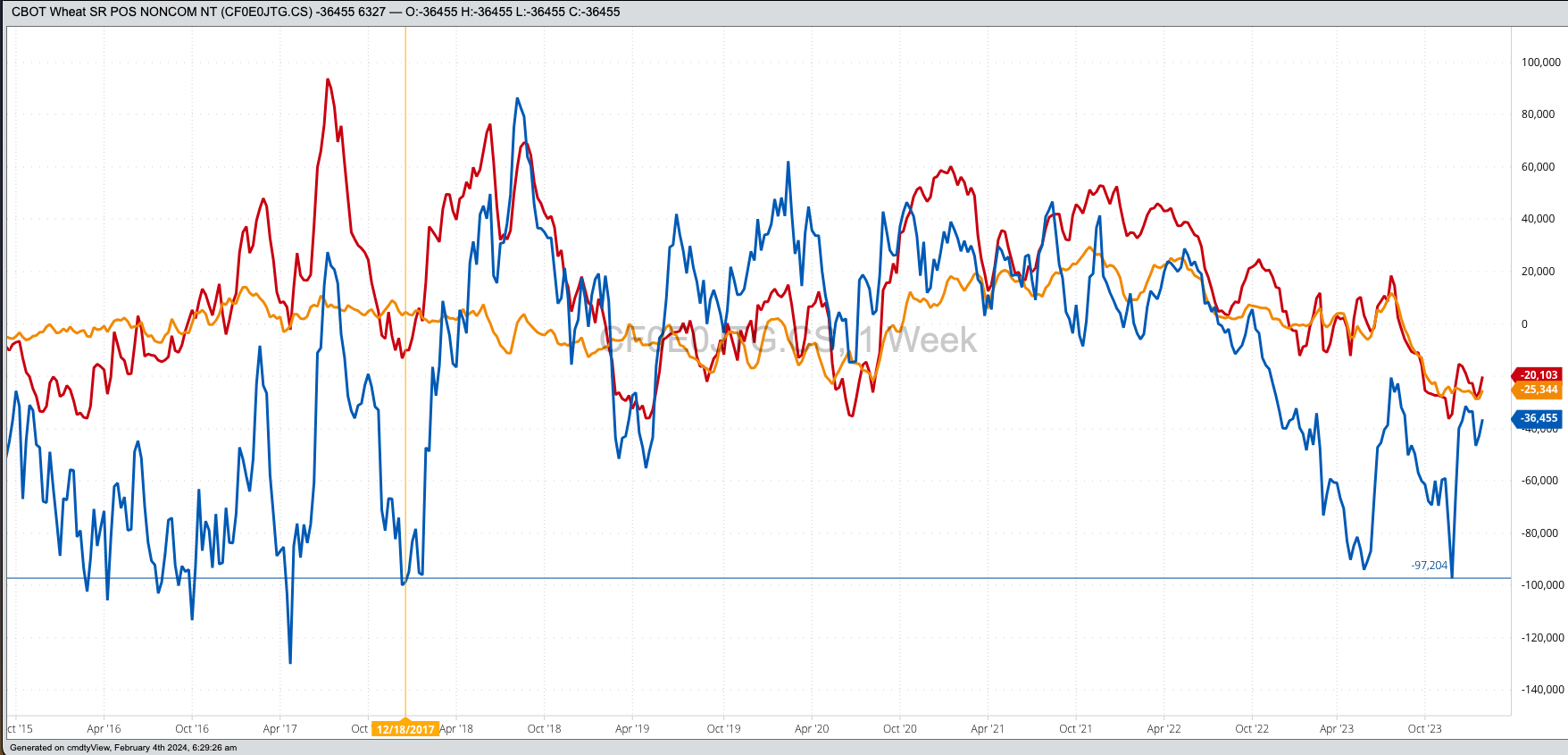The image size is (1568, 755).
Task: Click the blue line's lowest trough
Action: 290,662
